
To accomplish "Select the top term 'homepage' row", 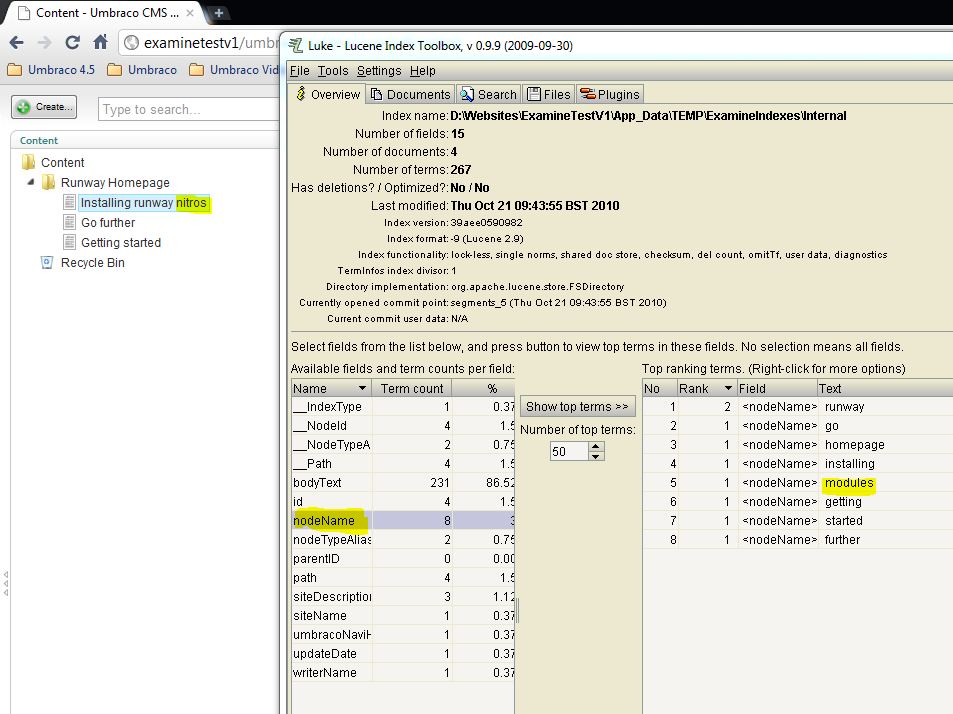I will (797, 445).
